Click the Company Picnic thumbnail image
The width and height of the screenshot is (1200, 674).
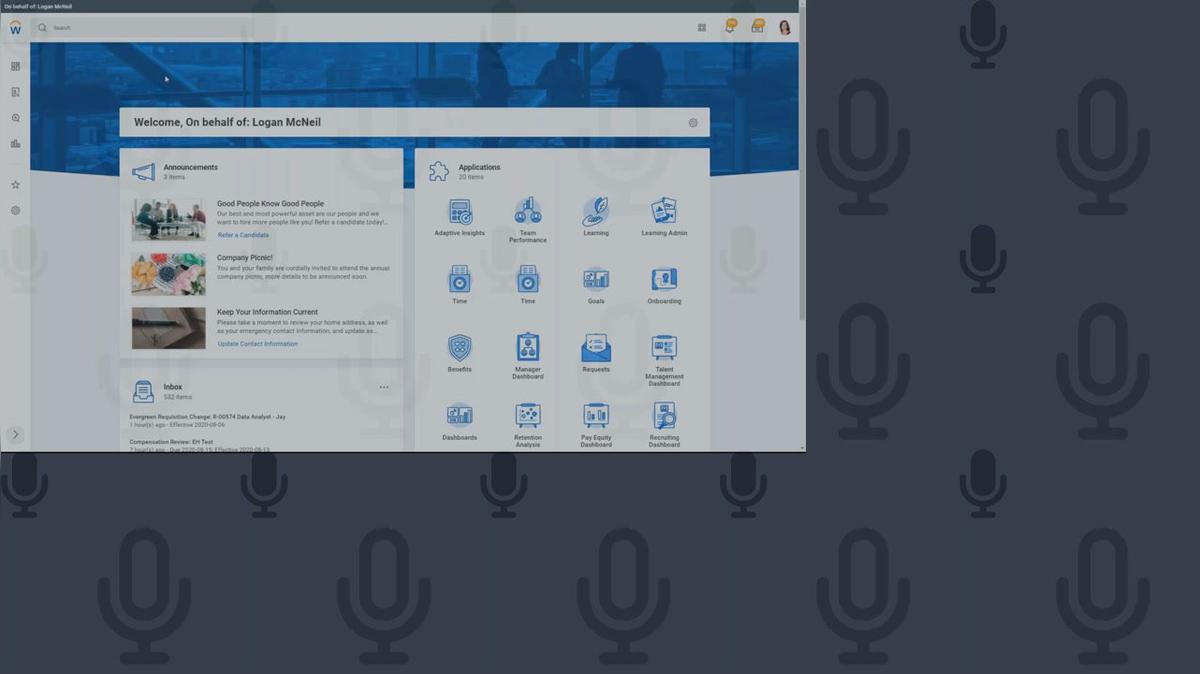click(x=169, y=273)
